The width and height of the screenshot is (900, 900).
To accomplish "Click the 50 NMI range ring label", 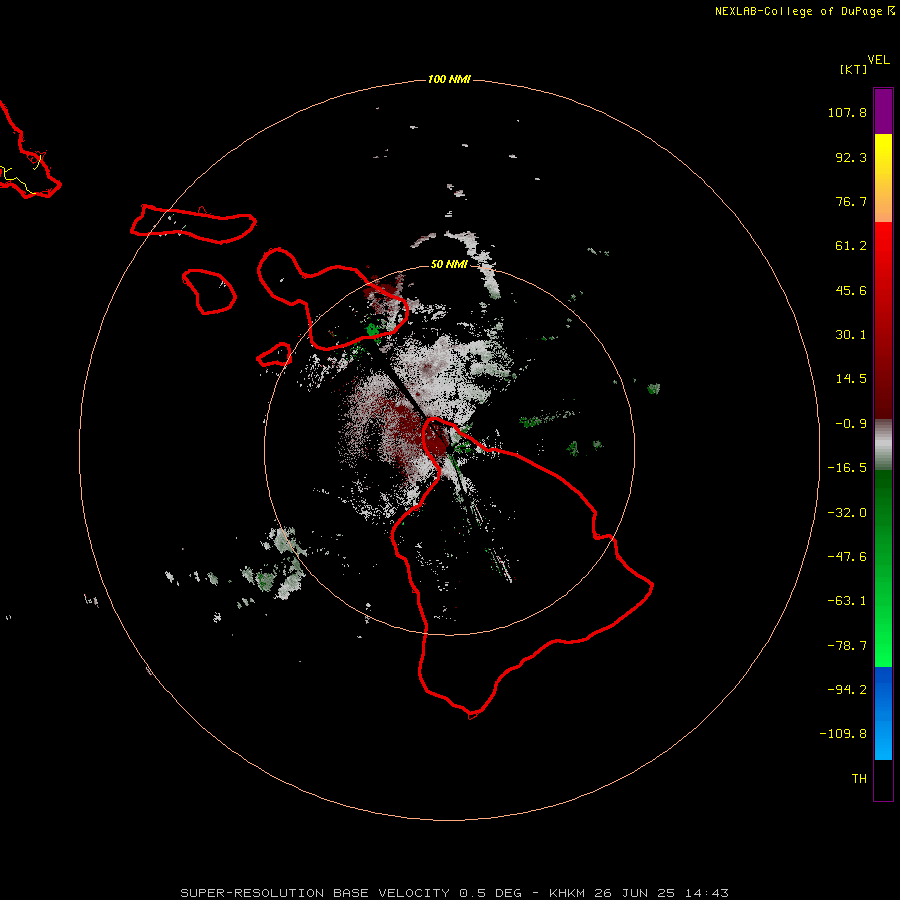I will (x=449, y=264).
